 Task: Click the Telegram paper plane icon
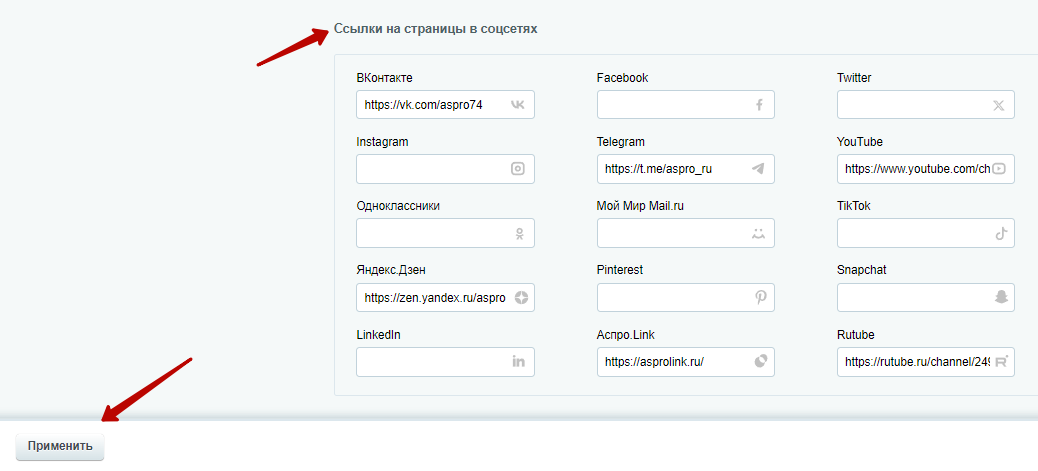pos(759,169)
